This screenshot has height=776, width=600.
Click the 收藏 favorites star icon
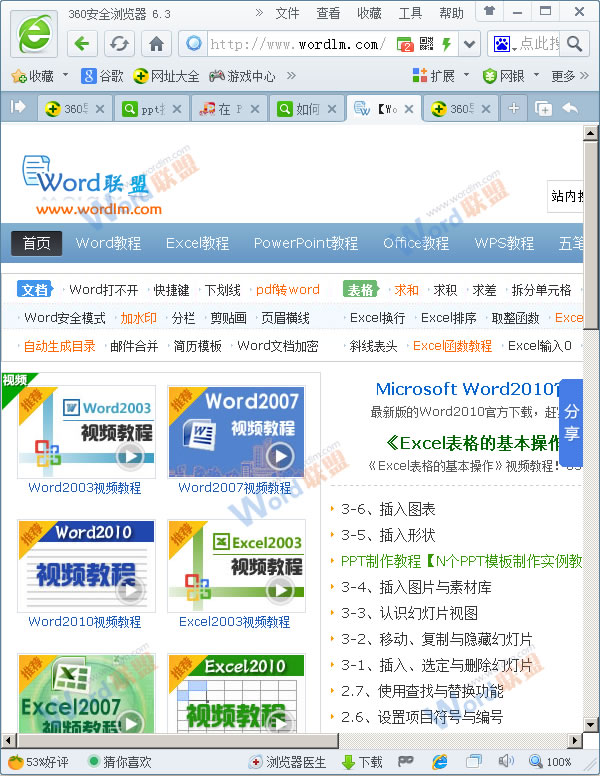(x=19, y=76)
